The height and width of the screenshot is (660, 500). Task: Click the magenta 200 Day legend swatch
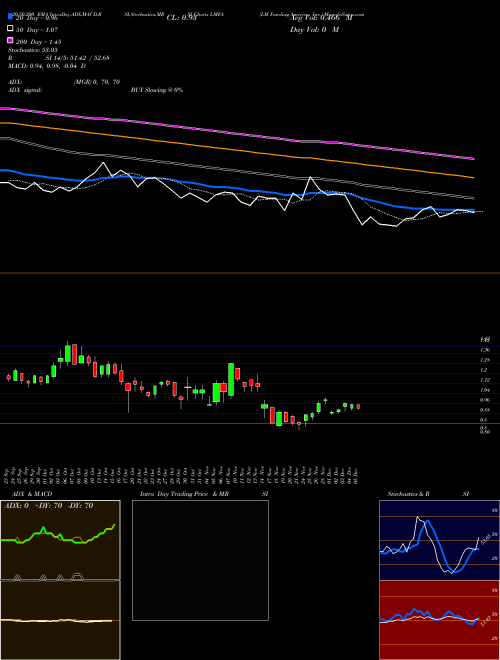[x=10, y=40]
